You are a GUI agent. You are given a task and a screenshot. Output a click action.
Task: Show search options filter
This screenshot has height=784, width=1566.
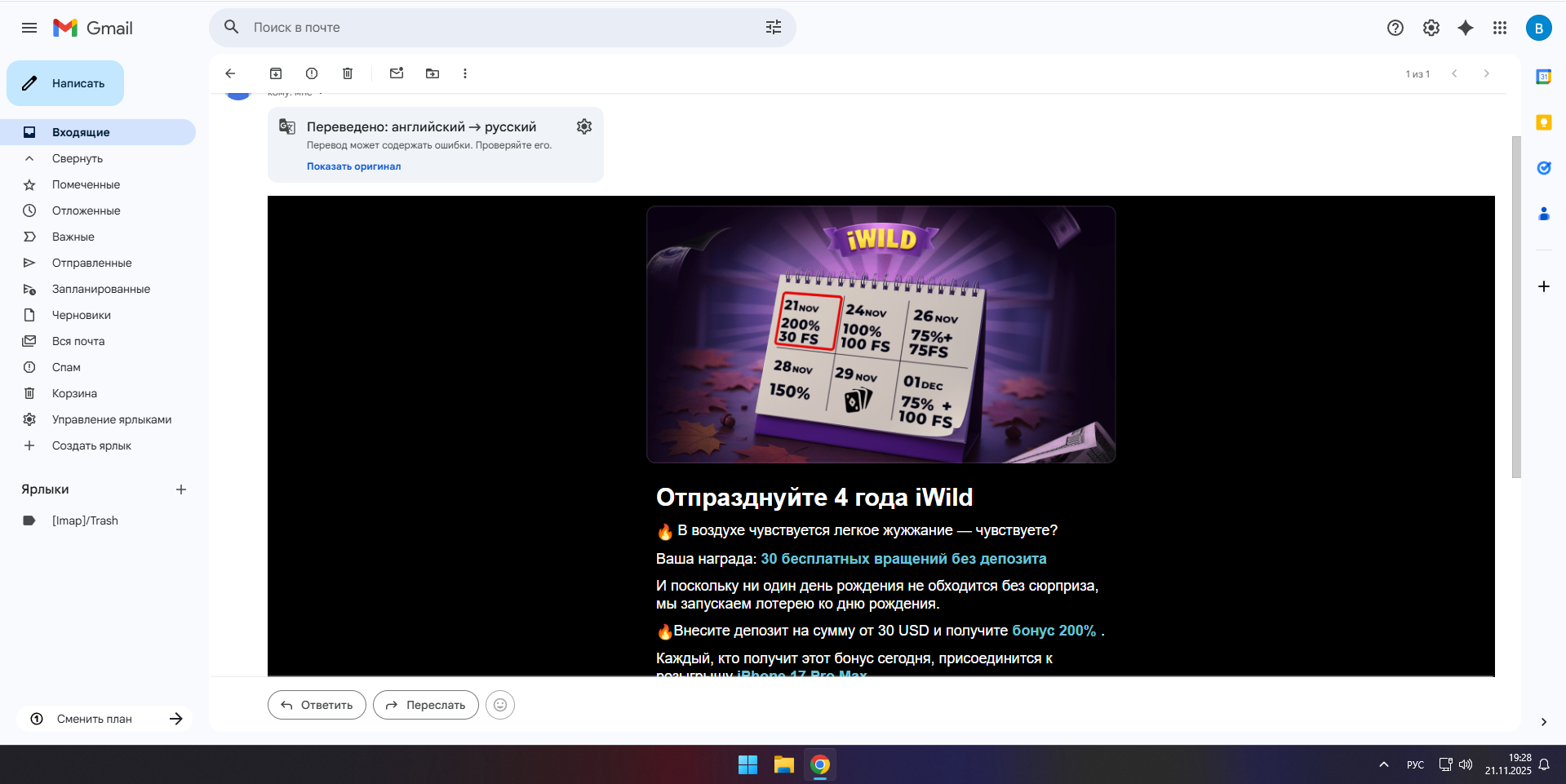(x=774, y=28)
